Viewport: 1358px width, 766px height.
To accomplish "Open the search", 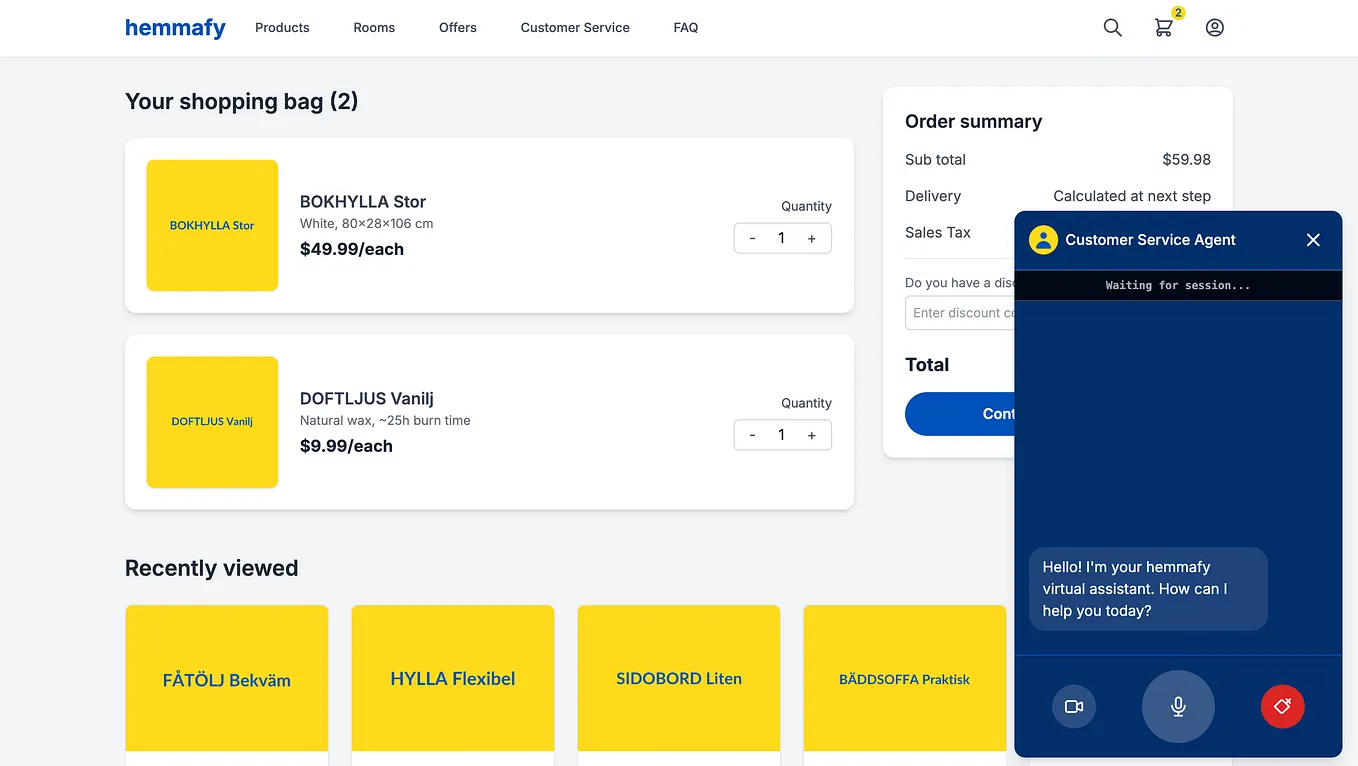I will [x=1112, y=27].
